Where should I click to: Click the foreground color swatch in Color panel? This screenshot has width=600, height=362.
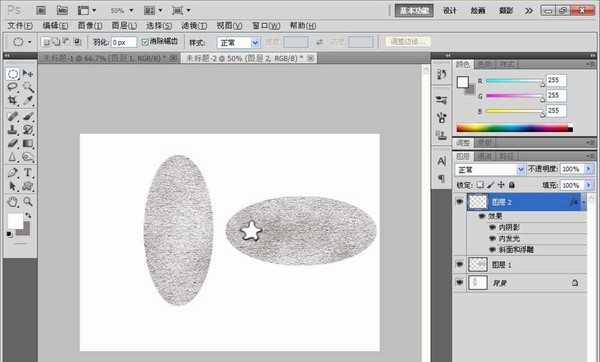(x=463, y=82)
